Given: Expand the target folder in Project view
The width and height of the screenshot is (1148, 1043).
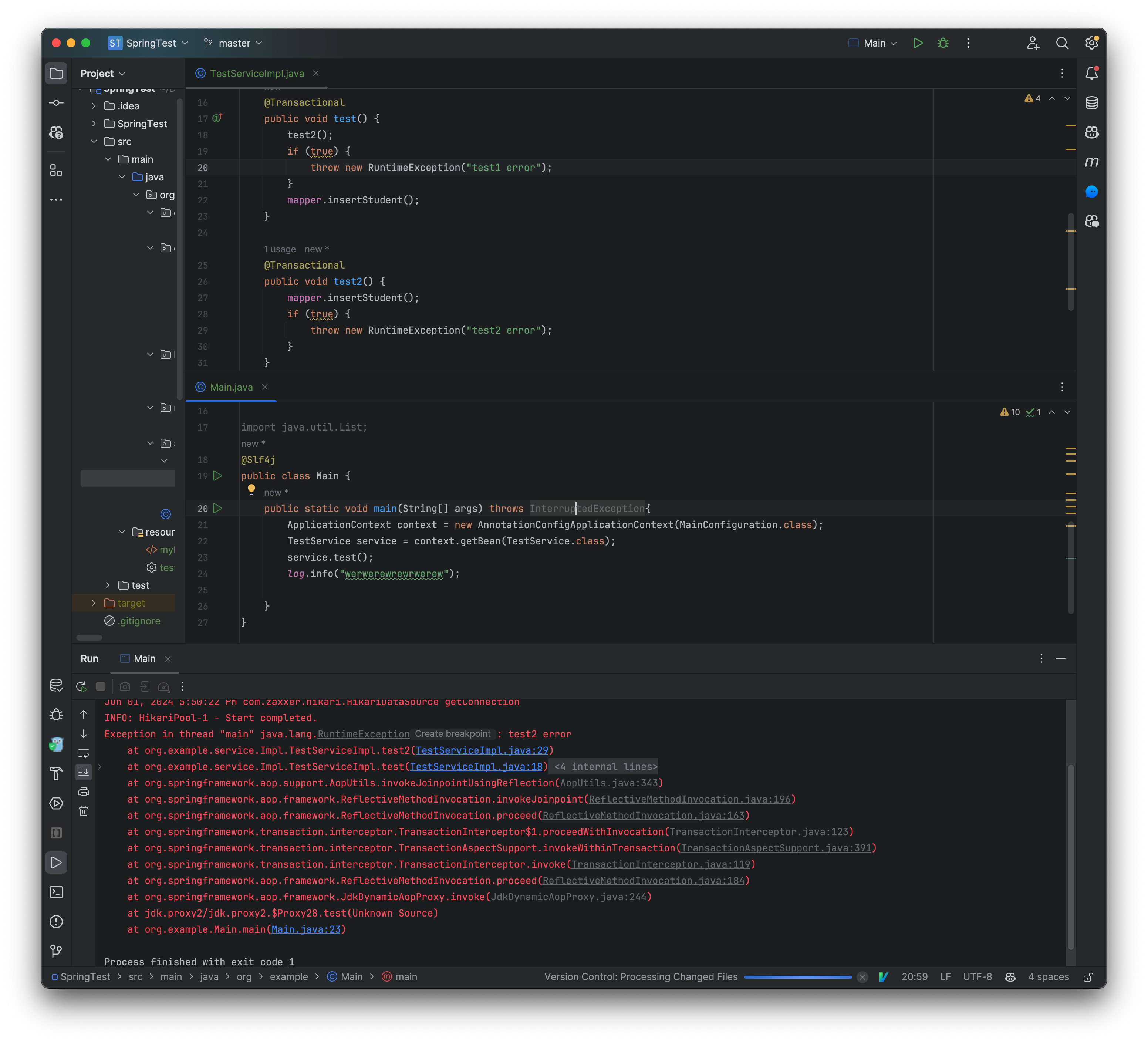Looking at the screenshot, I should [94, 603].
